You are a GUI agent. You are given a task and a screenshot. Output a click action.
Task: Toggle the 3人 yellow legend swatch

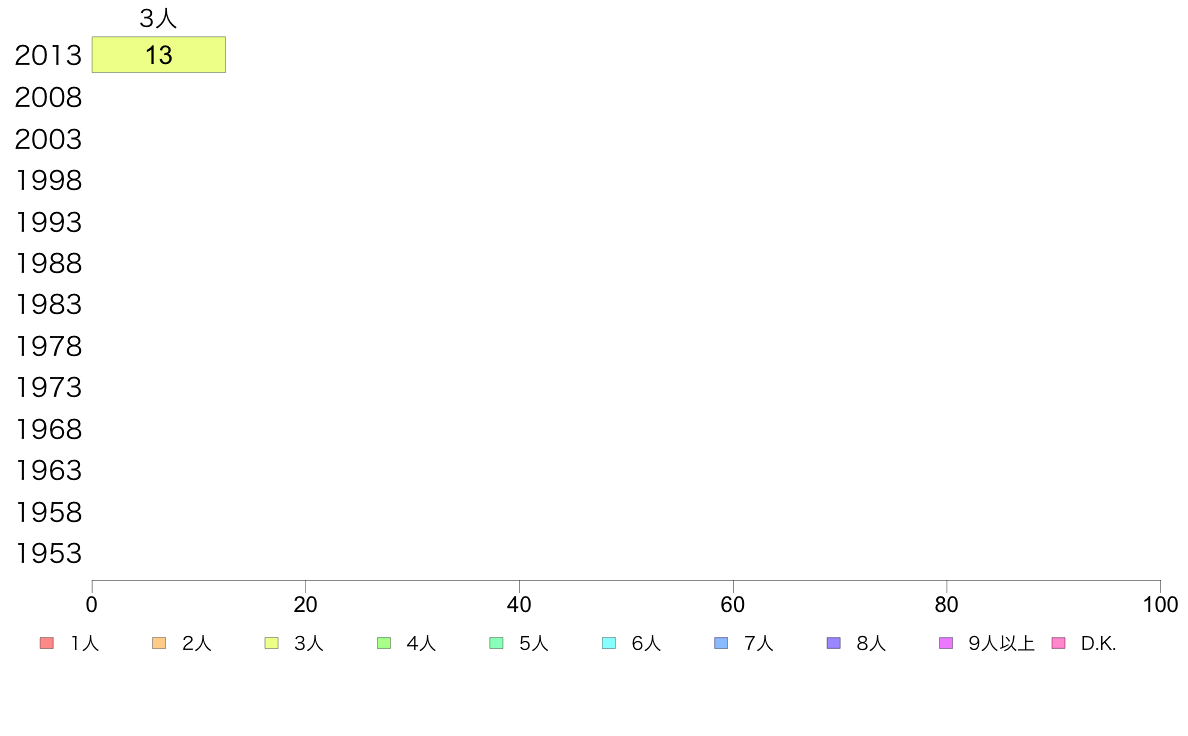click(x=271, y=644)
